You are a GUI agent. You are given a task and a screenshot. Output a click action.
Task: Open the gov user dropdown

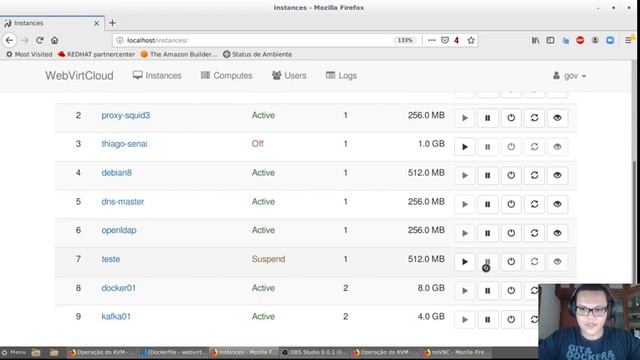(x=569, y=76)
